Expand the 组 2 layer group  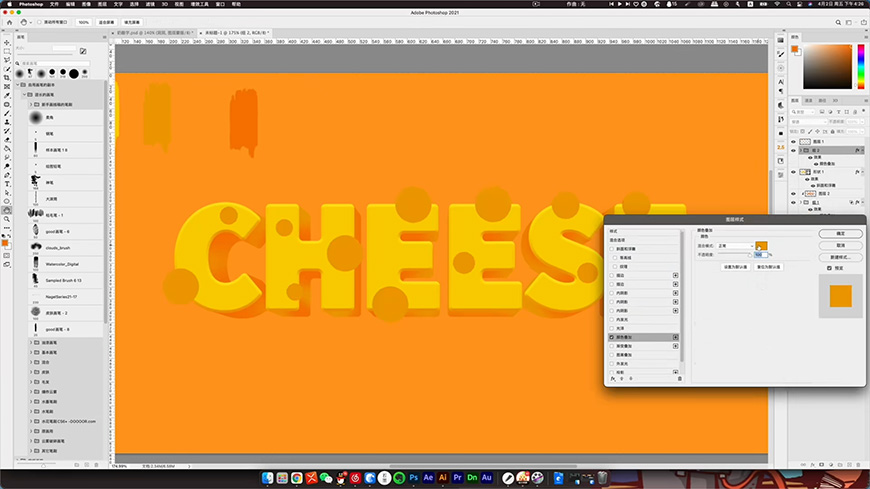pyautogui.click(x=801, y=150)
